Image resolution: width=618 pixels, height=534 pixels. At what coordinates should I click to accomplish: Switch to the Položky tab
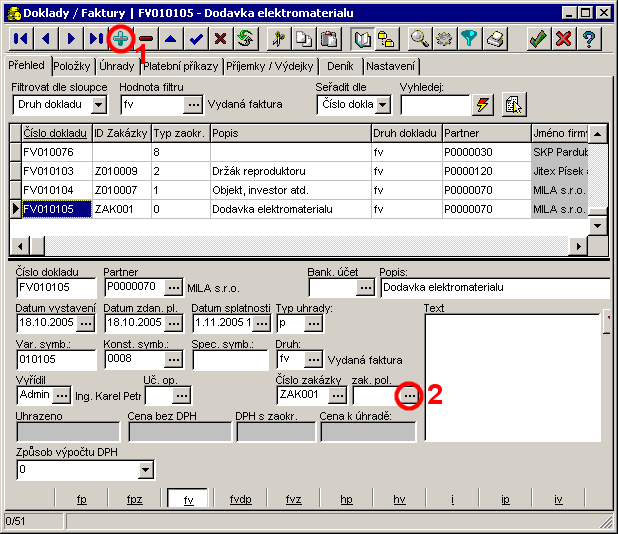[74, 66]
